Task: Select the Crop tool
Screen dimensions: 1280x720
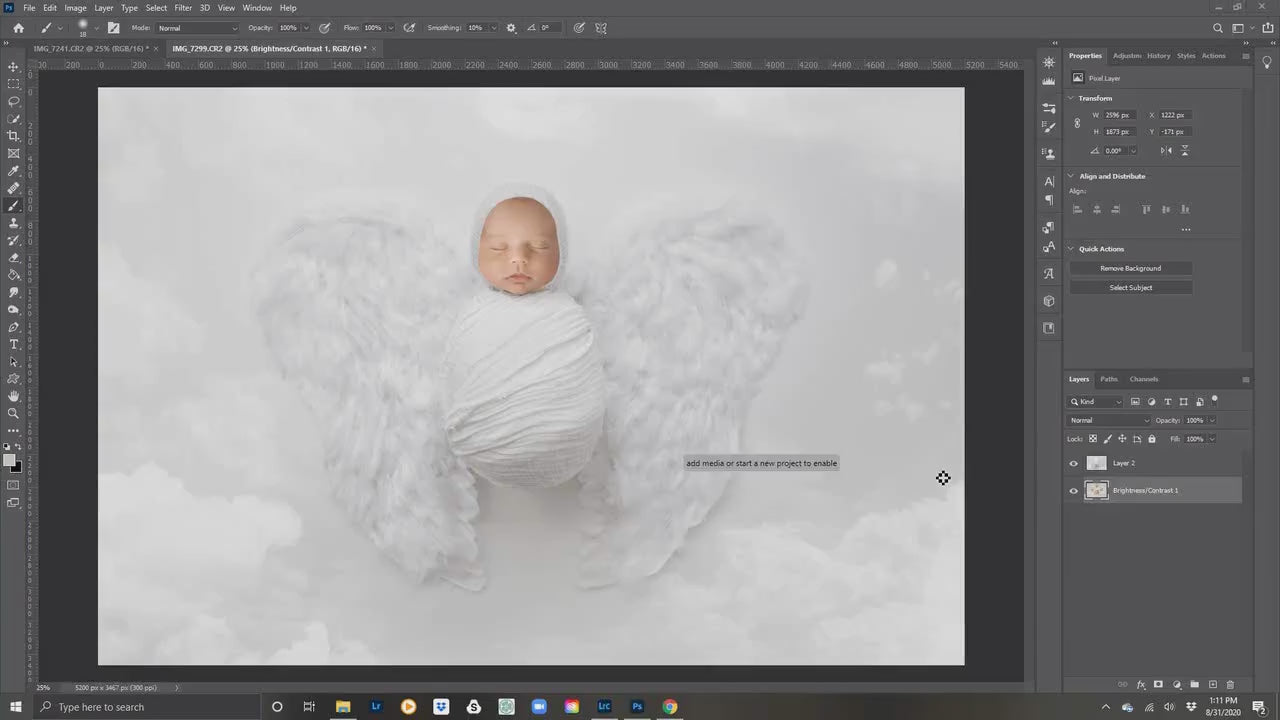Action: point(13,136)
